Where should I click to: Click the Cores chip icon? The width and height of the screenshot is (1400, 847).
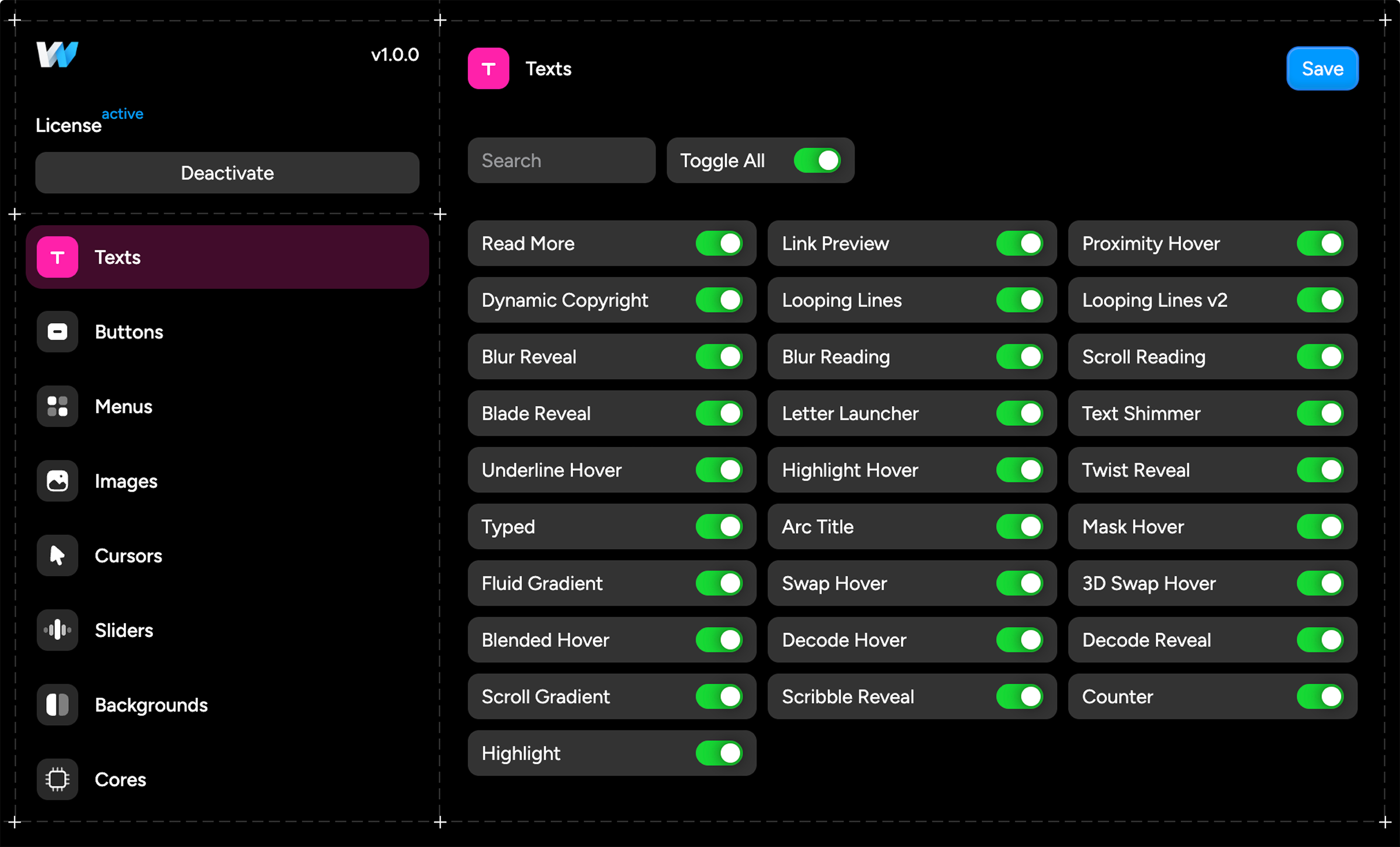(x=57, y=779)
